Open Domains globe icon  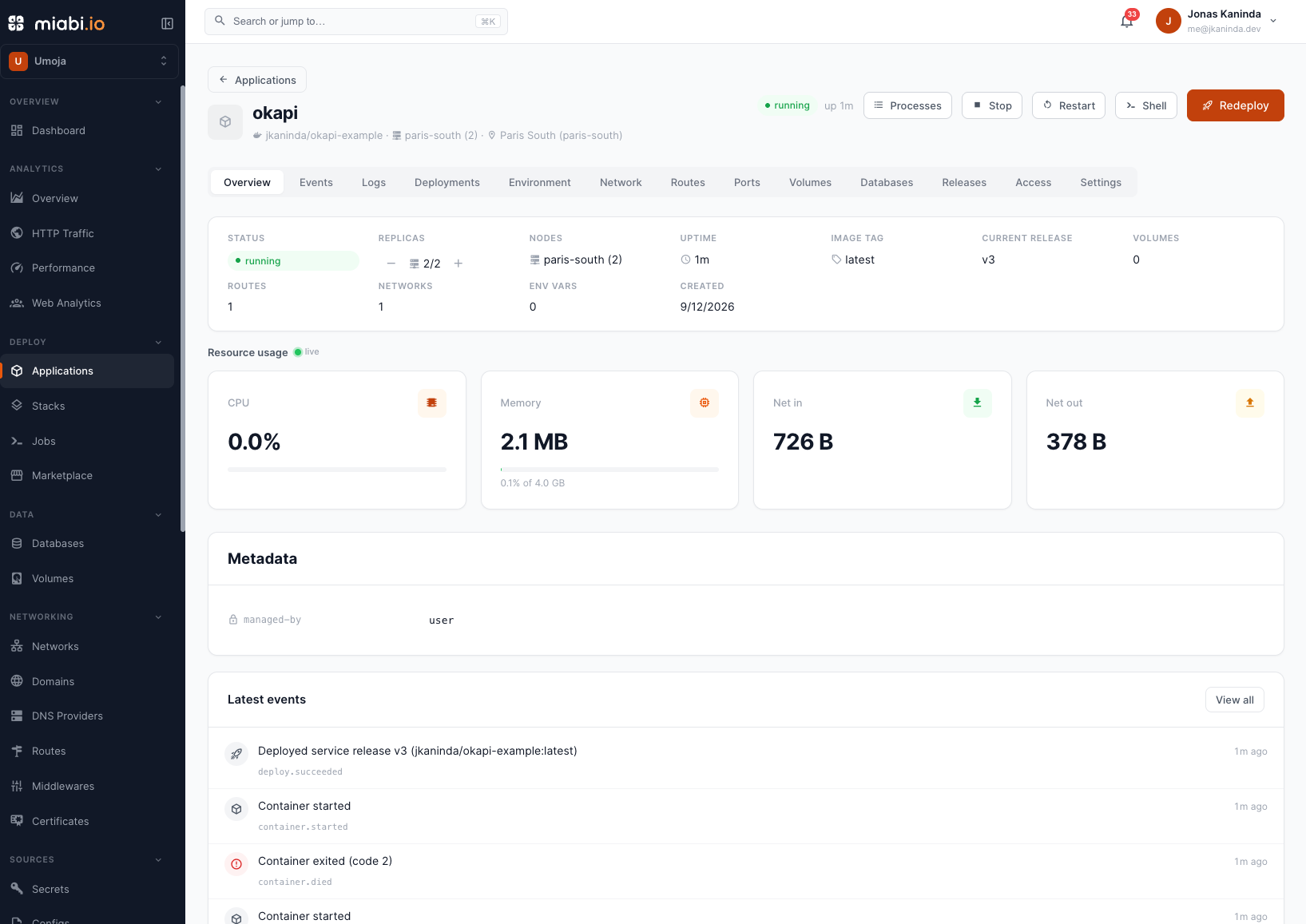17,681
